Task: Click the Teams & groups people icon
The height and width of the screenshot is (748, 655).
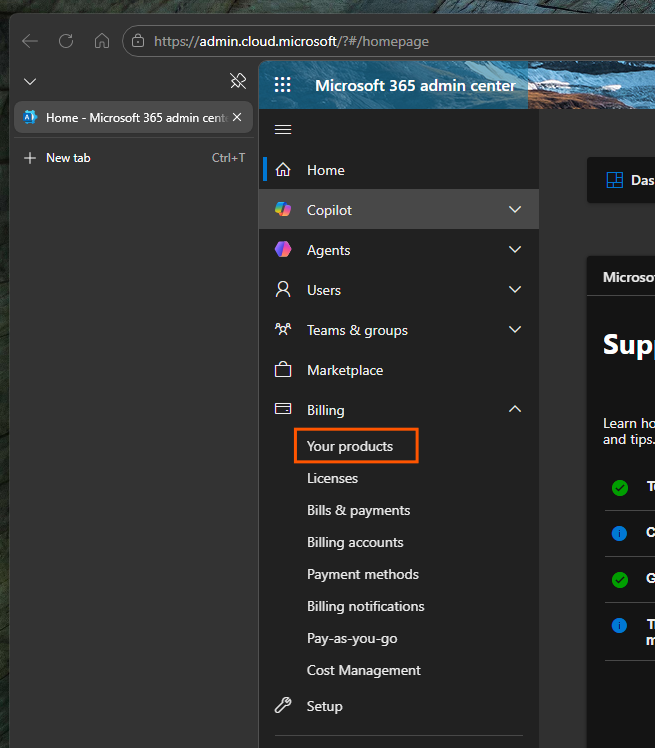Action: click(283, 329)
